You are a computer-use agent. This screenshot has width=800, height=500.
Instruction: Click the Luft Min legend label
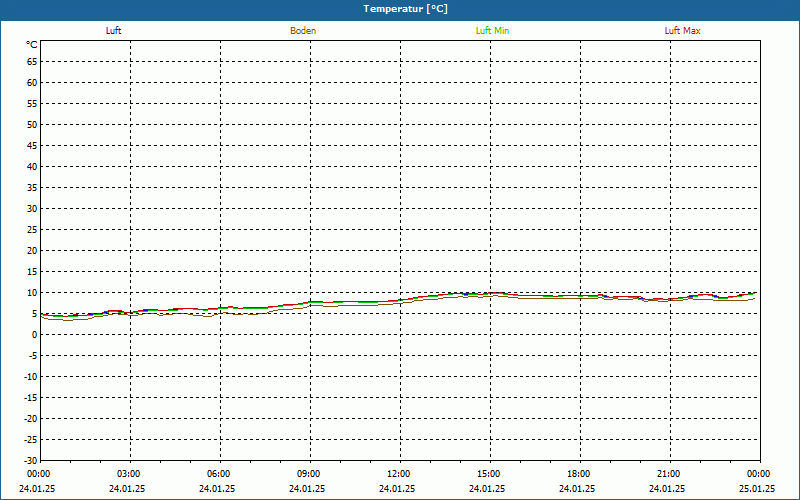[492, 31]
